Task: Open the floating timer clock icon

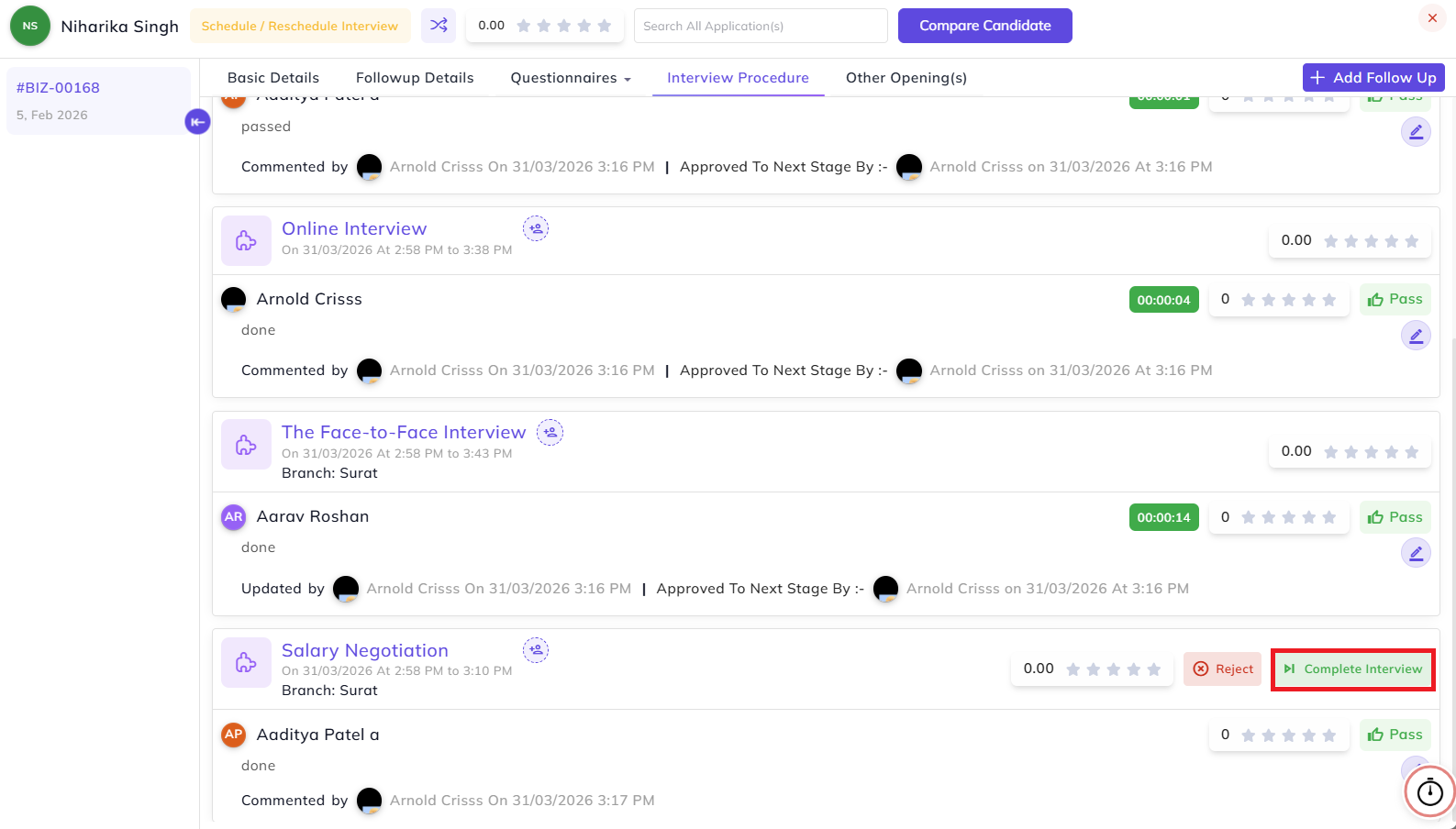Action: click(x=1429, y=790)
